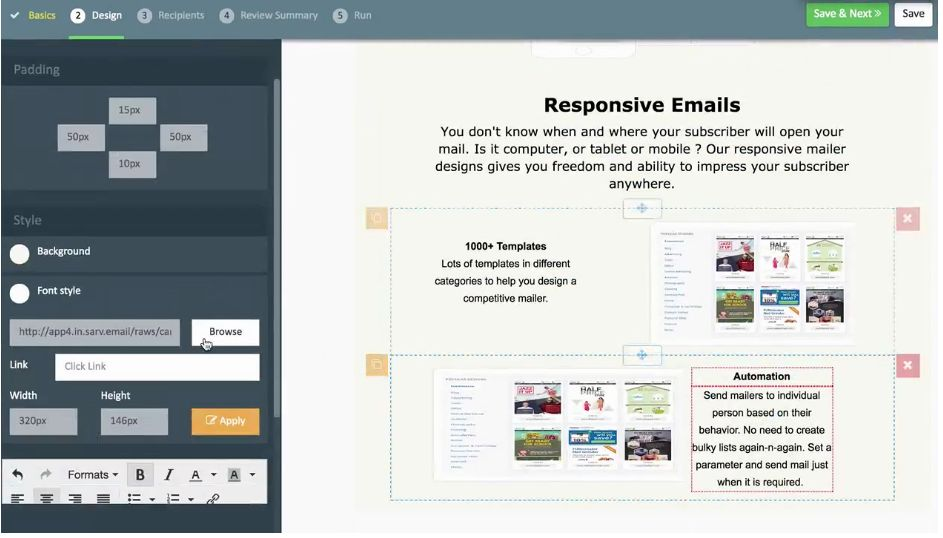The height and width of the screenshot is (538, 943).
Task: Delete the 1000+ Templates block
Action: tap(908, 219)
